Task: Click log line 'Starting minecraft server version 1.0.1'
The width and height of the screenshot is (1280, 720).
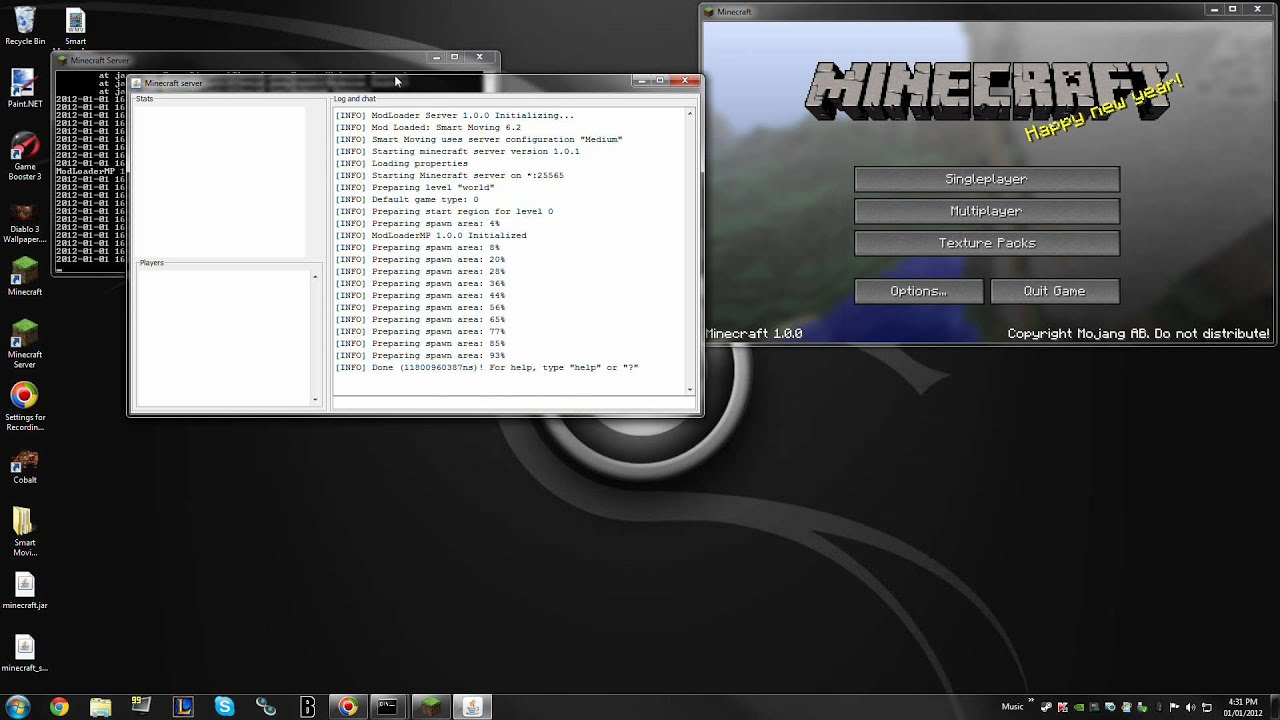Action: (x=457, y=151)
